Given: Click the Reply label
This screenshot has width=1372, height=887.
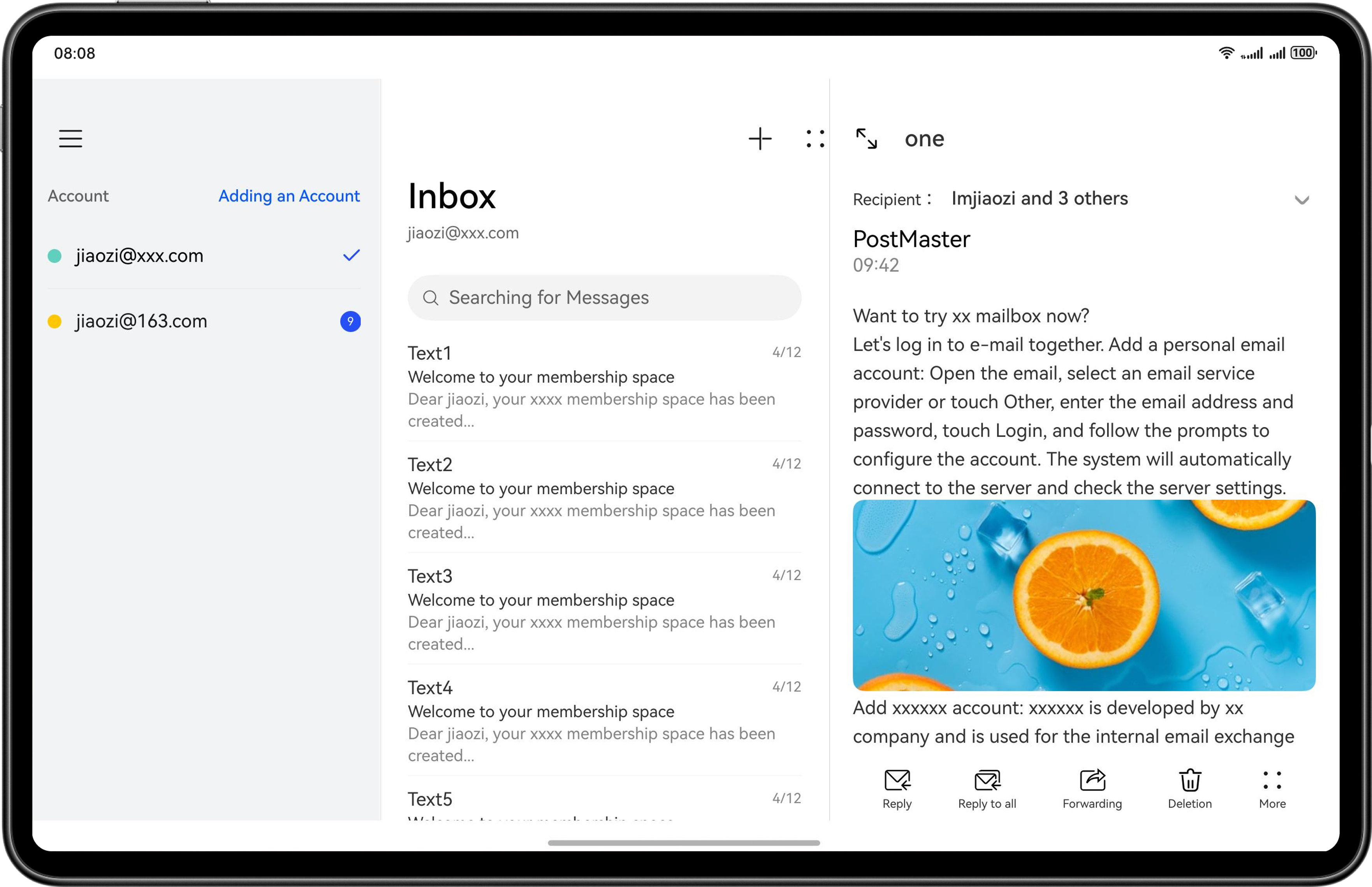Looking at the screenshot, I should pyautogui.click(x=897, y=804).
